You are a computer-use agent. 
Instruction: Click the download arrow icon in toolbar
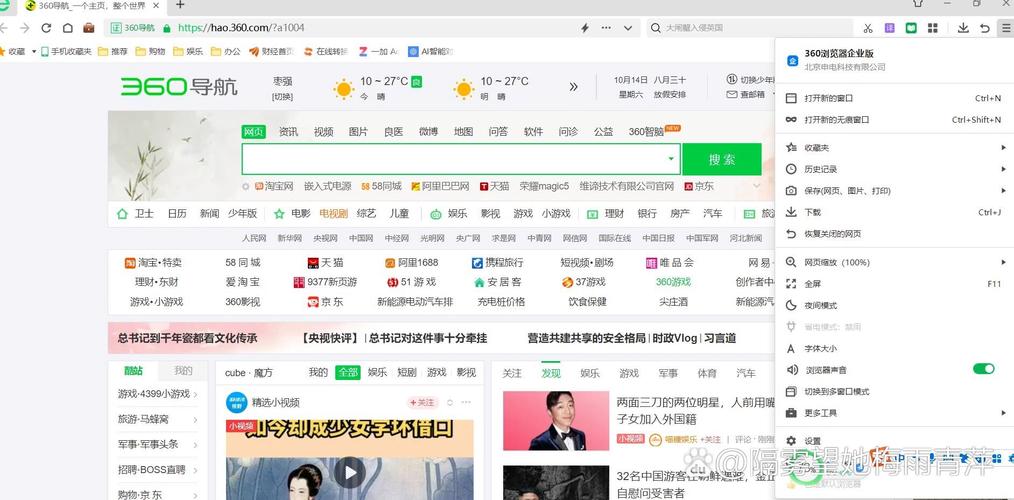pos(963,28)
